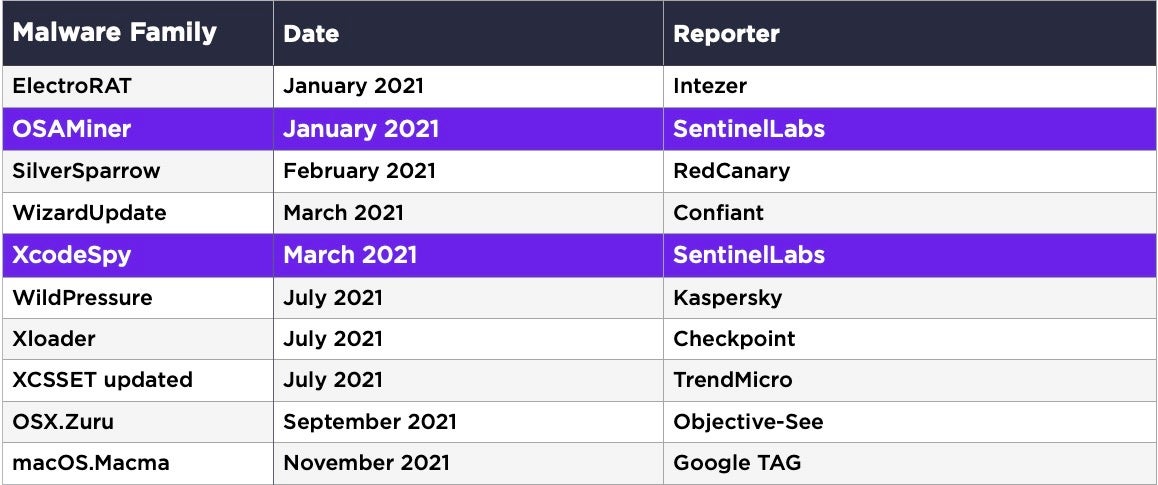Click the Intezer reporter cell
1158x485 pixels.
click(x=710, y=86)
